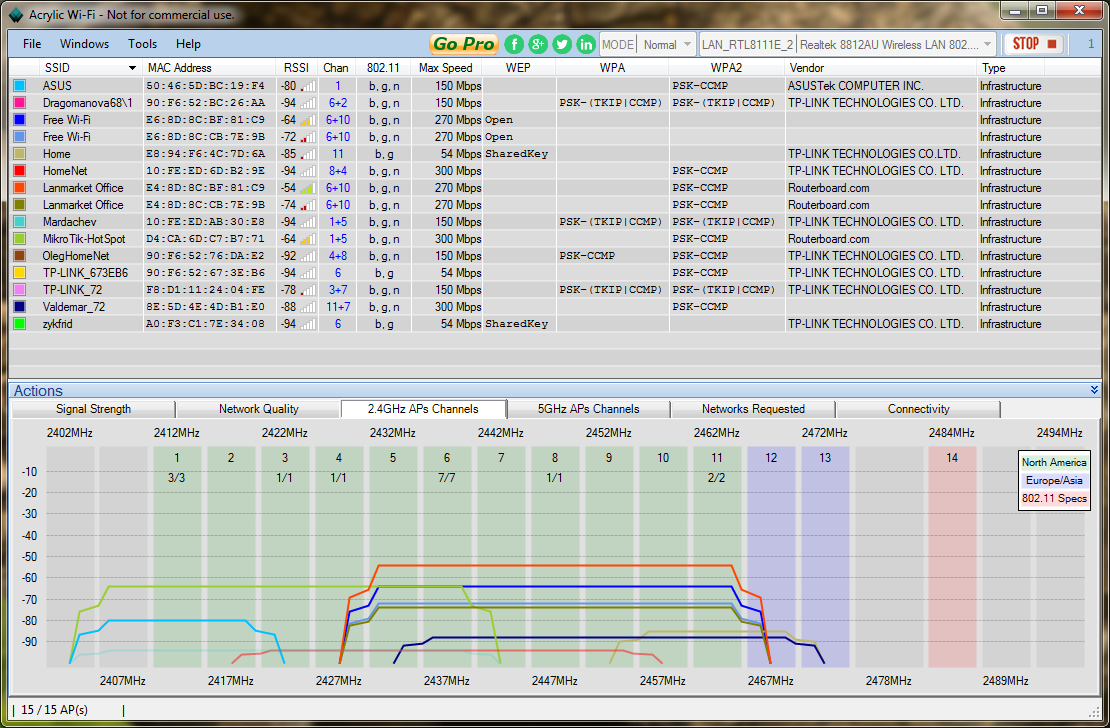
Task: Toggle the zykfrid green color box
Action: (x=19, y=324)
